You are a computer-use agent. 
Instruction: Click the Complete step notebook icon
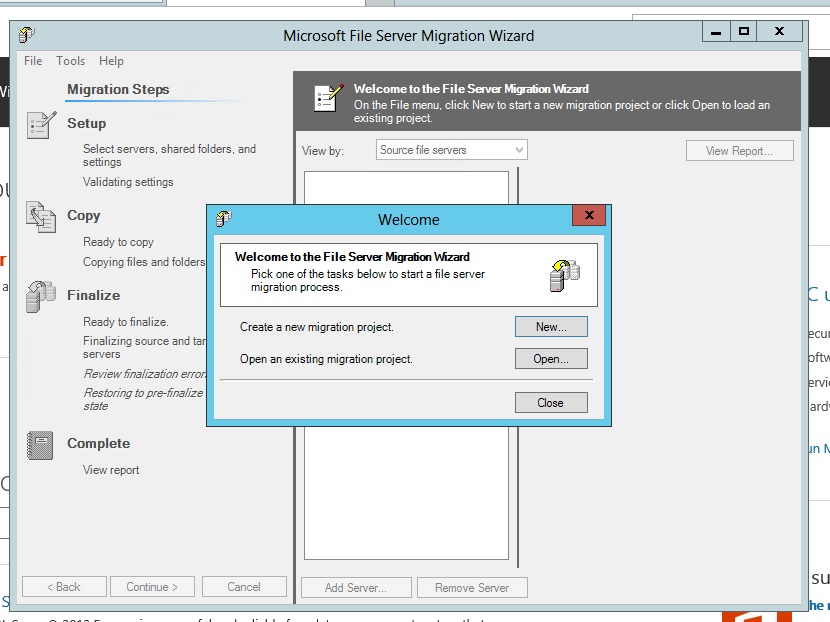[x=40, y=445]
